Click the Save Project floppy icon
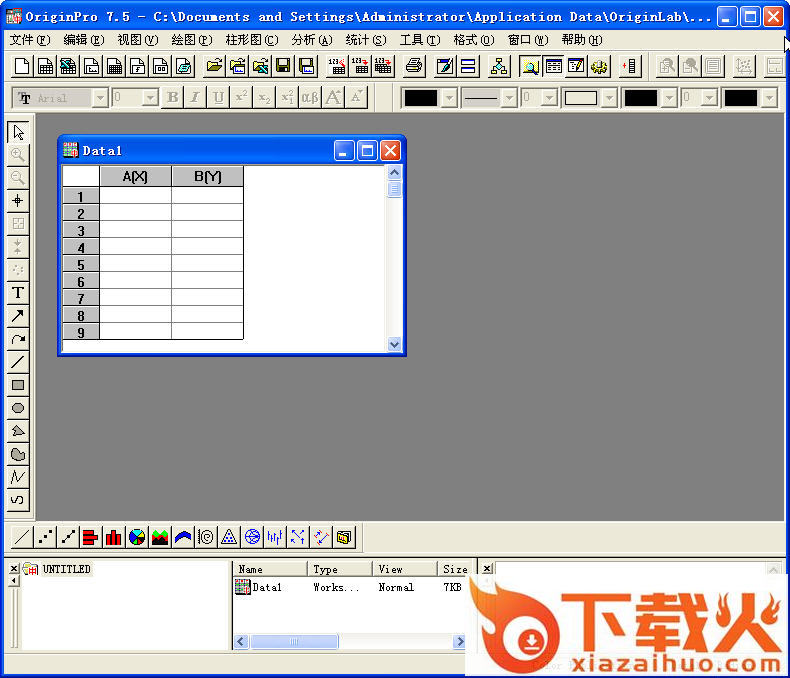The height and width of the screenshot is (678, 790). tap(283, 66)
